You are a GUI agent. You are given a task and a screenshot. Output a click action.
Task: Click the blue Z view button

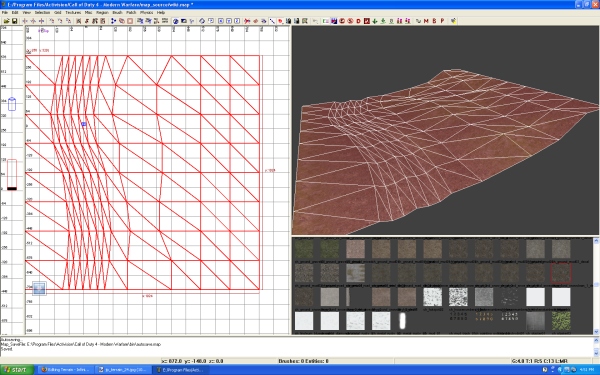(237, 21)
